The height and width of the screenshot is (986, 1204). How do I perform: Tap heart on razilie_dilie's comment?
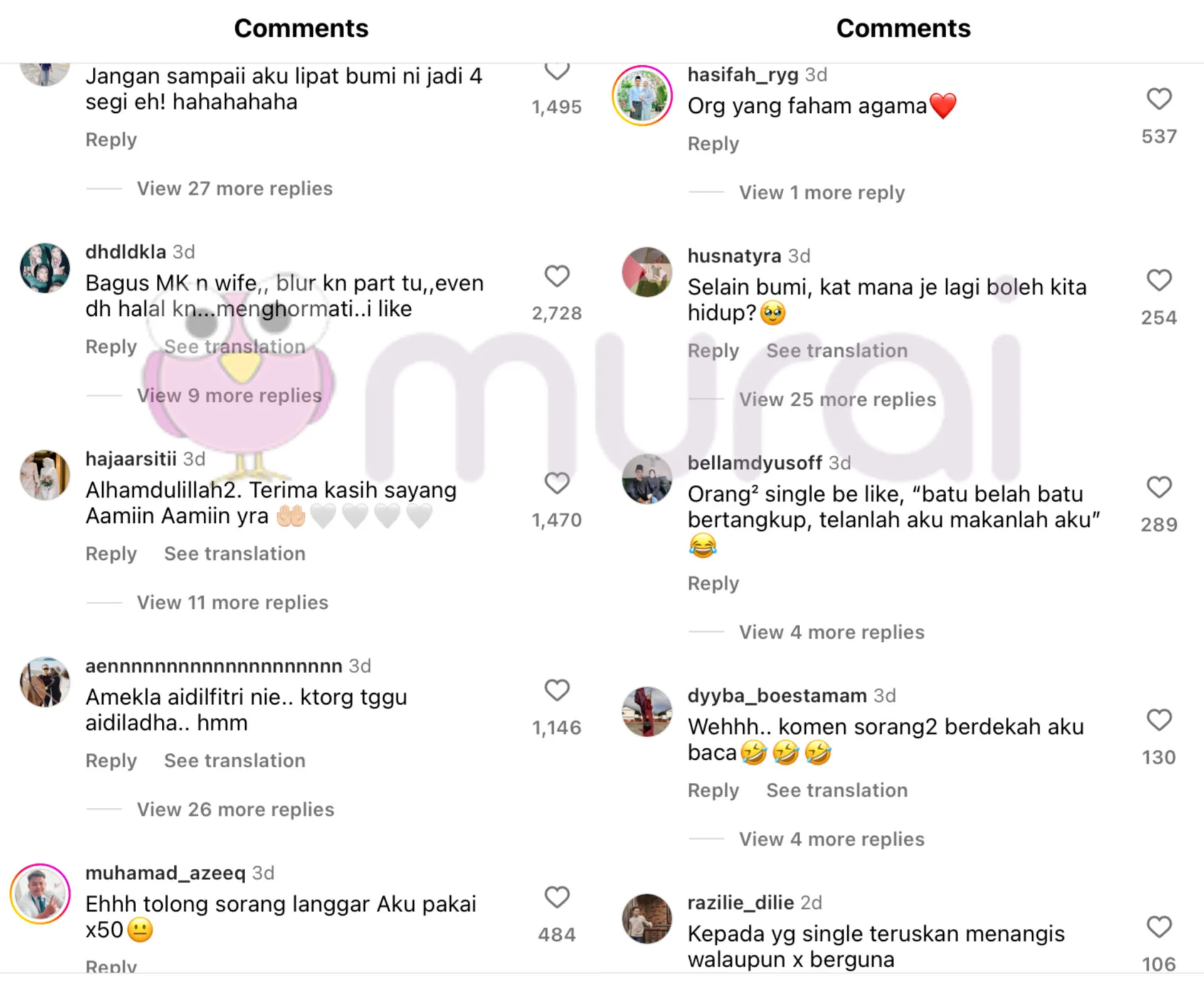click(x=1159, y=926)
